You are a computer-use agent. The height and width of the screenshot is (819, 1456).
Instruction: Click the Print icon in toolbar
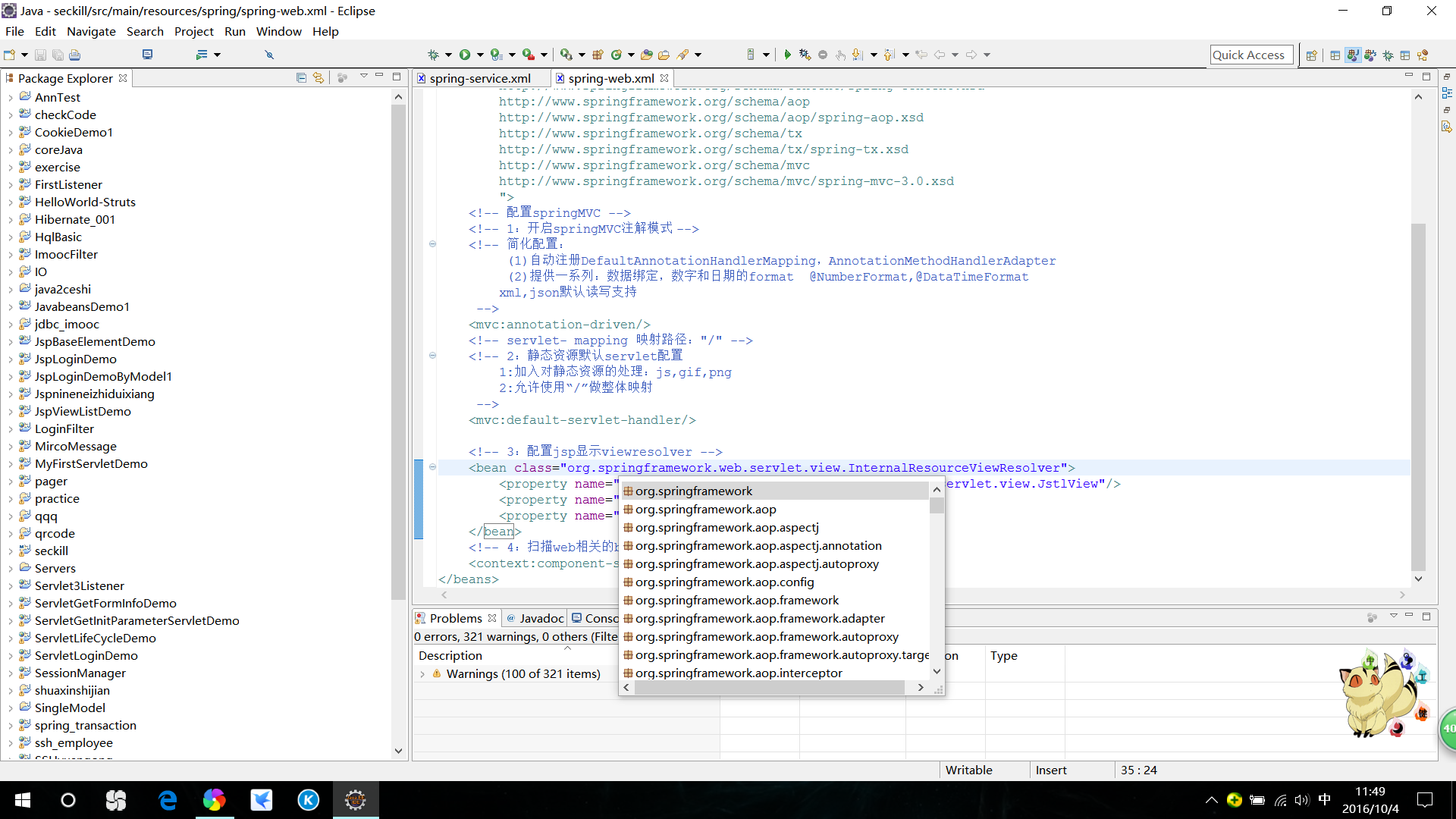pos(74,55)
